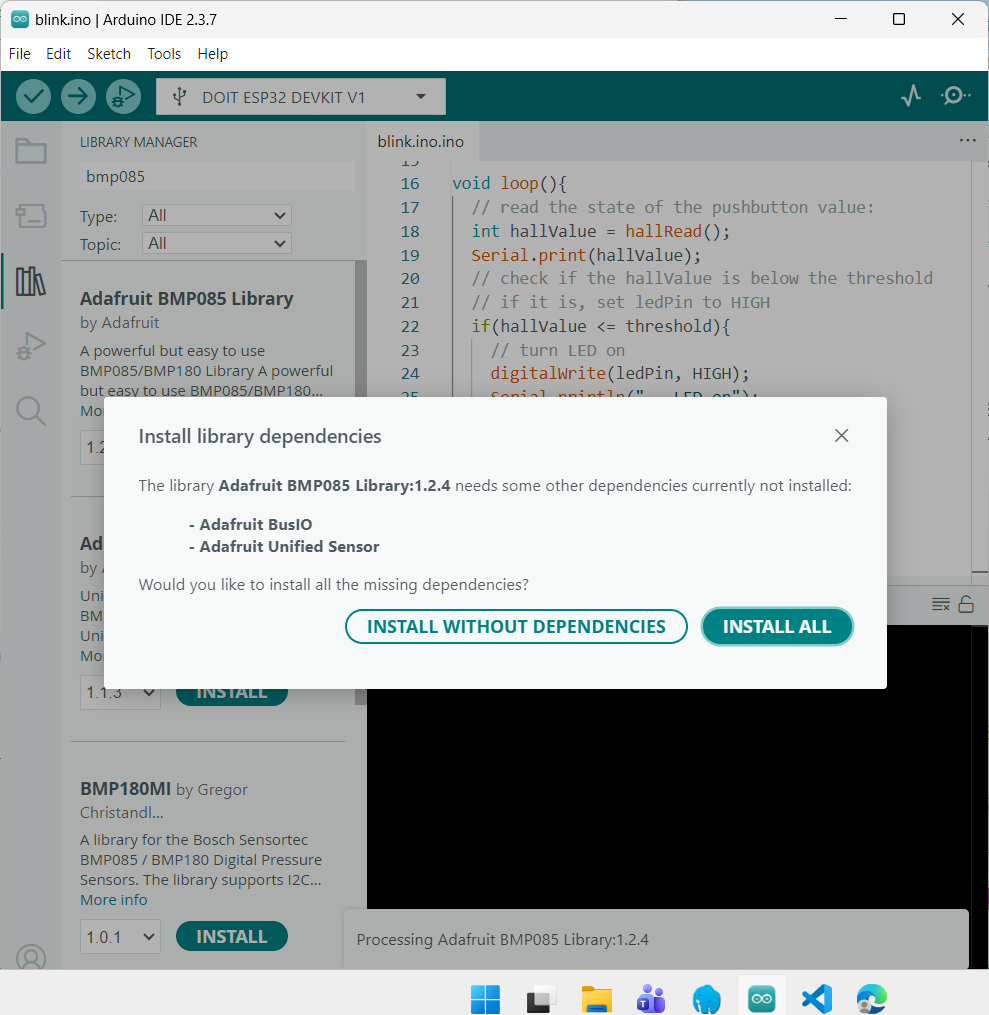Open the Debug sidebar icon
Screen dimensions: 989x1015
[31, 346]
